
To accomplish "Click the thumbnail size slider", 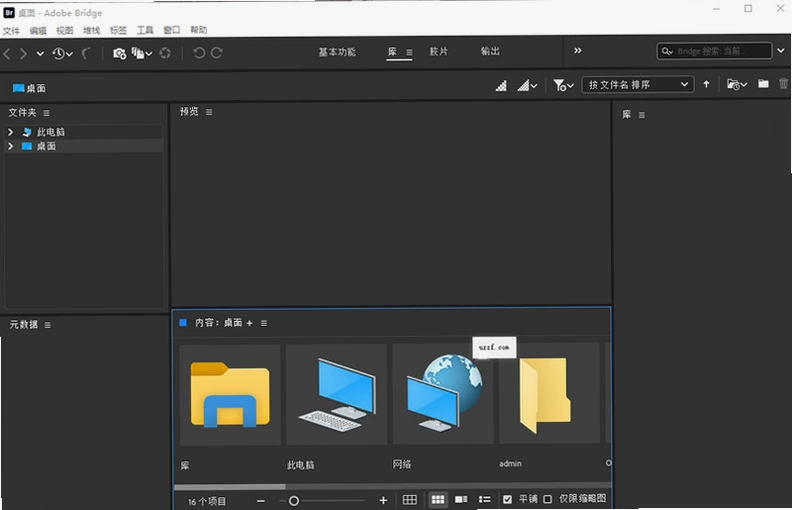I will pos(322,501).
